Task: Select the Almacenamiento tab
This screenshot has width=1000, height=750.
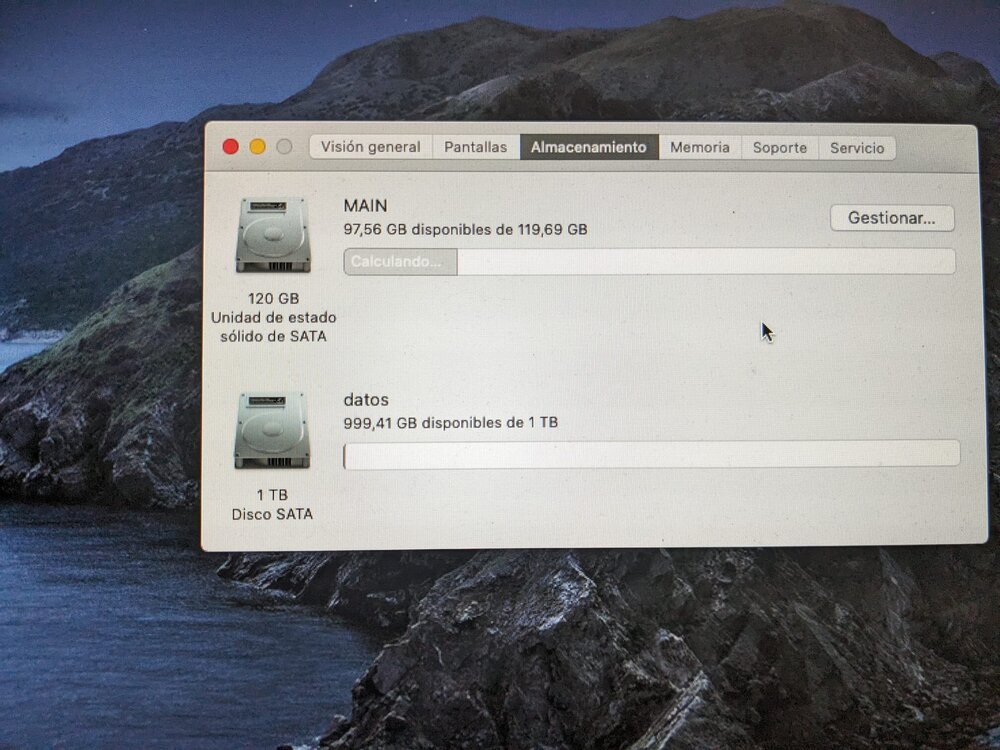Action: [x=589, y=147]
